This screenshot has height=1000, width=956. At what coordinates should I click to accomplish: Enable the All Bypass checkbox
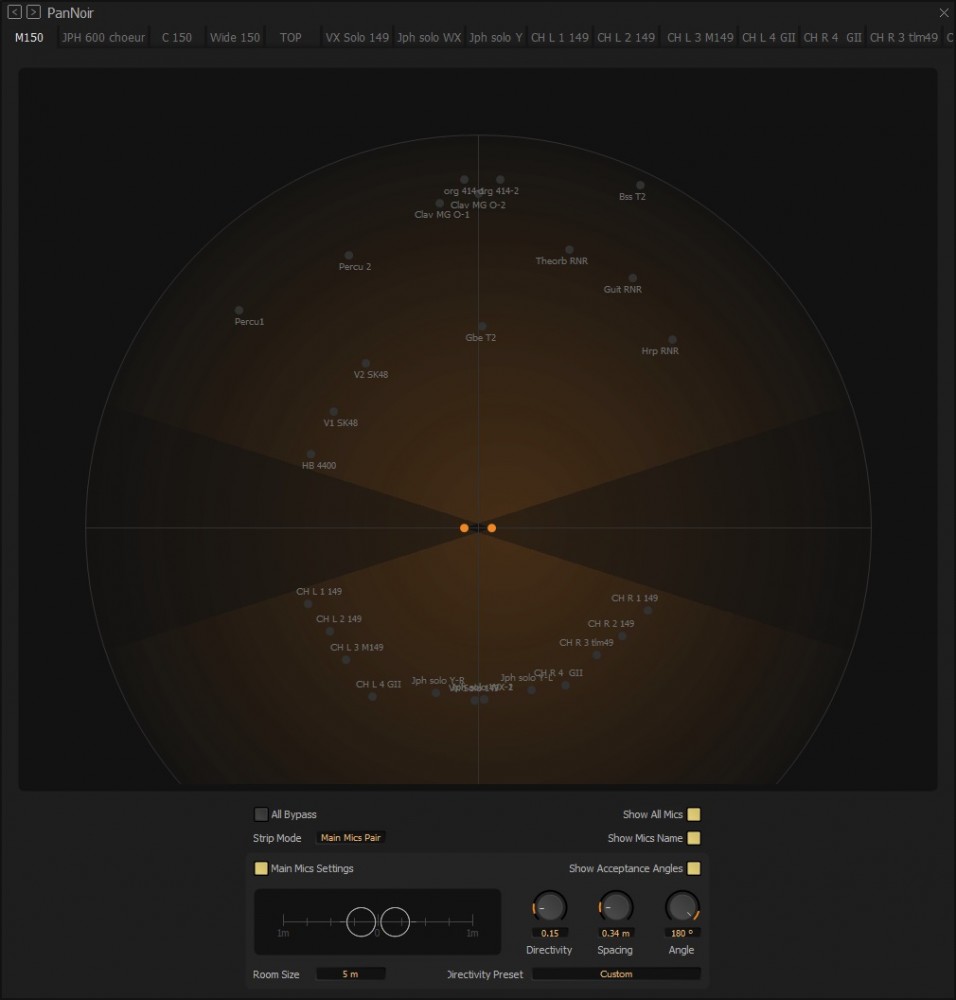pos(262,814)
